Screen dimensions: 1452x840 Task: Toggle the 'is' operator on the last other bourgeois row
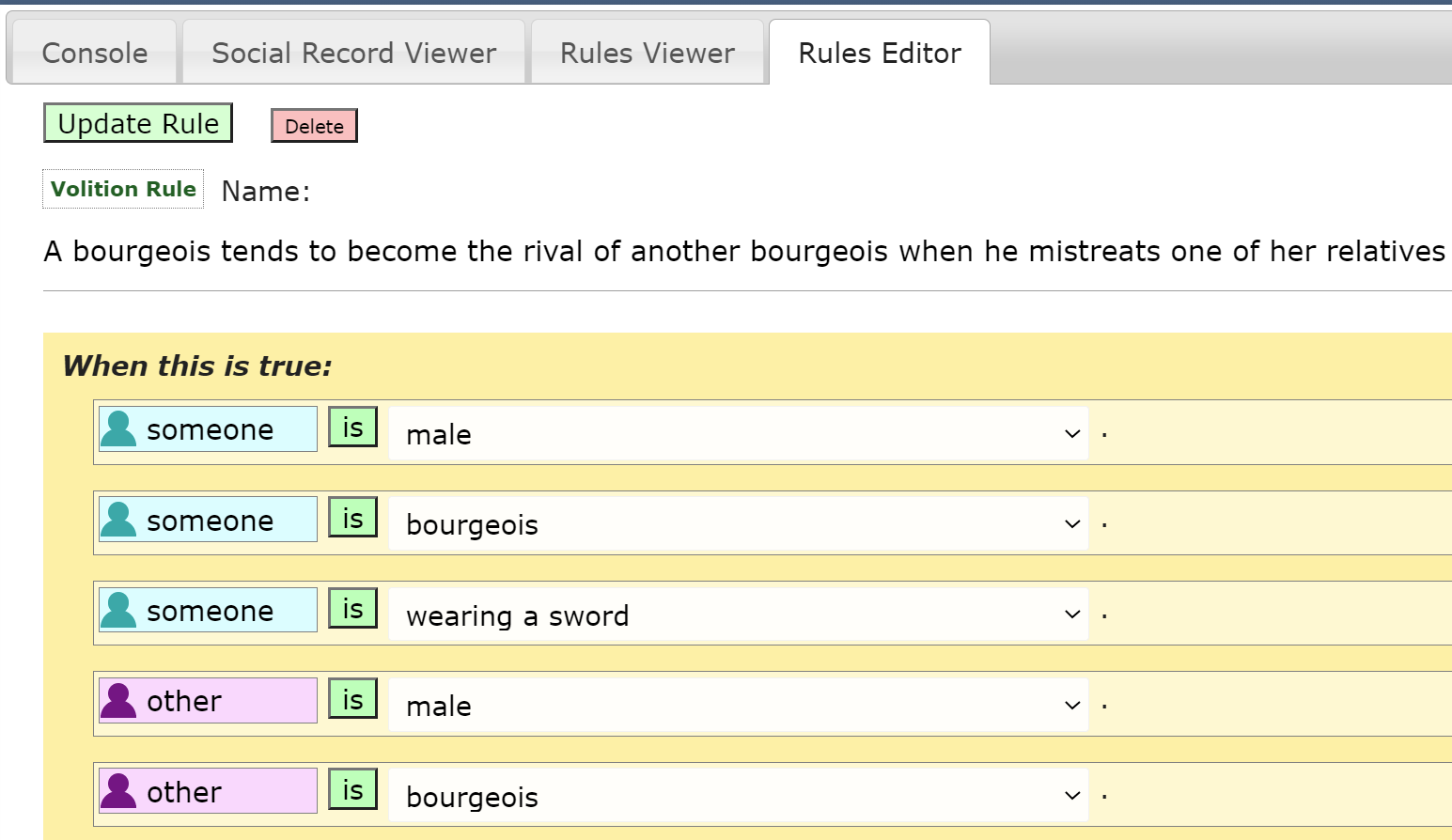click(x=352, y=790)
